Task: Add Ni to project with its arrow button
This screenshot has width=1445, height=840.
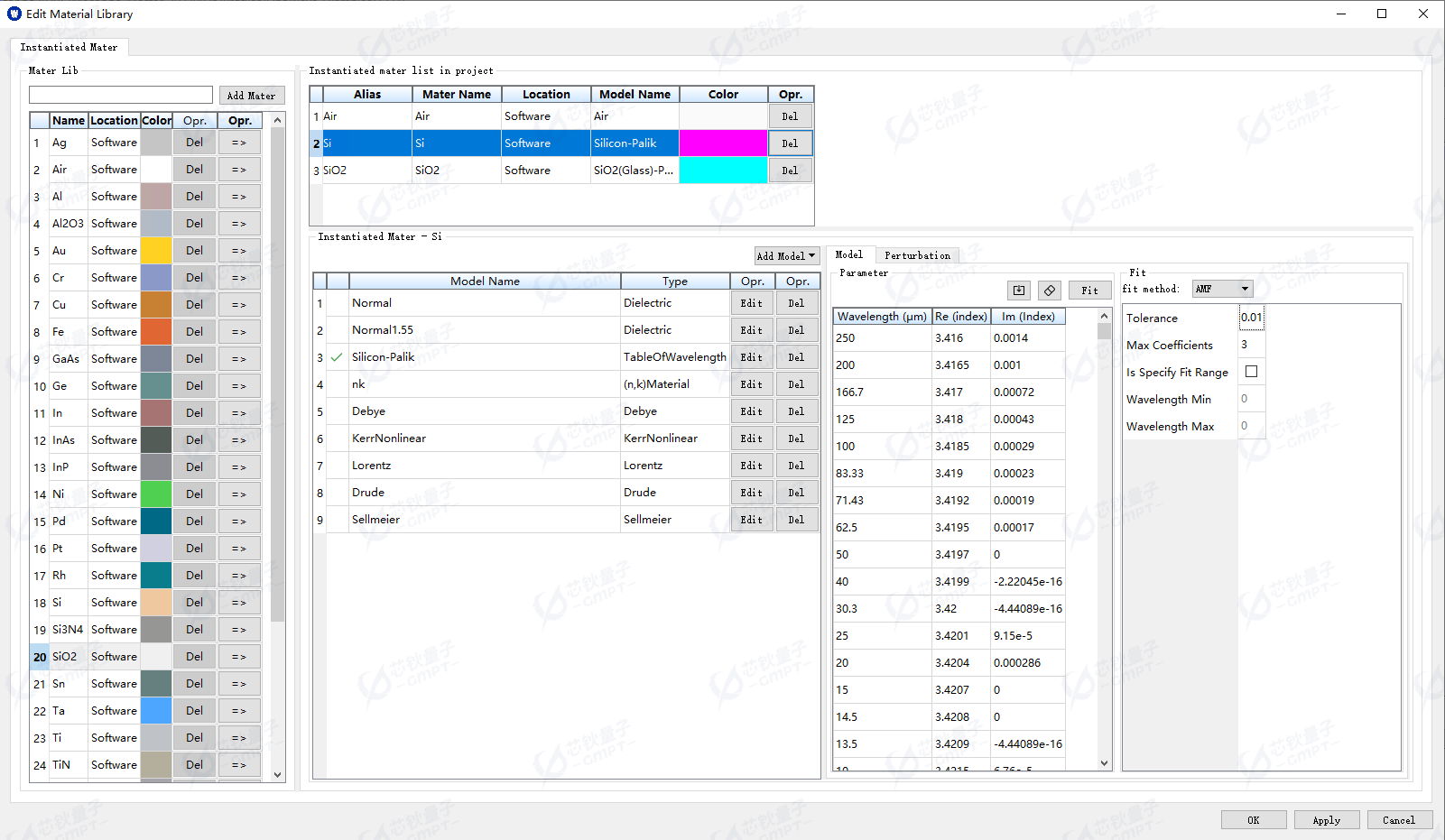Action: [x=238, y=494]
